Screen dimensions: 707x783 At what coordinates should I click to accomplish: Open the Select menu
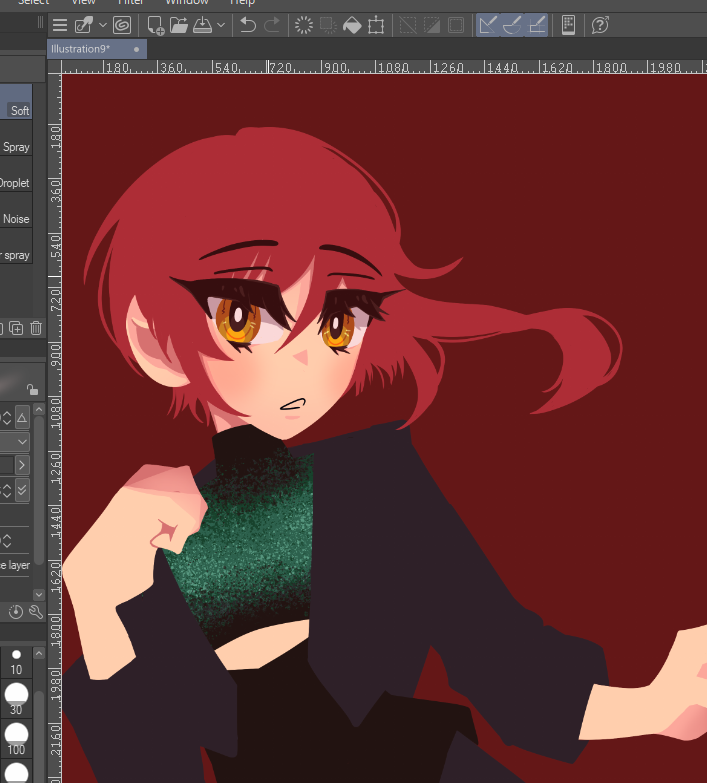coord(34,2)
